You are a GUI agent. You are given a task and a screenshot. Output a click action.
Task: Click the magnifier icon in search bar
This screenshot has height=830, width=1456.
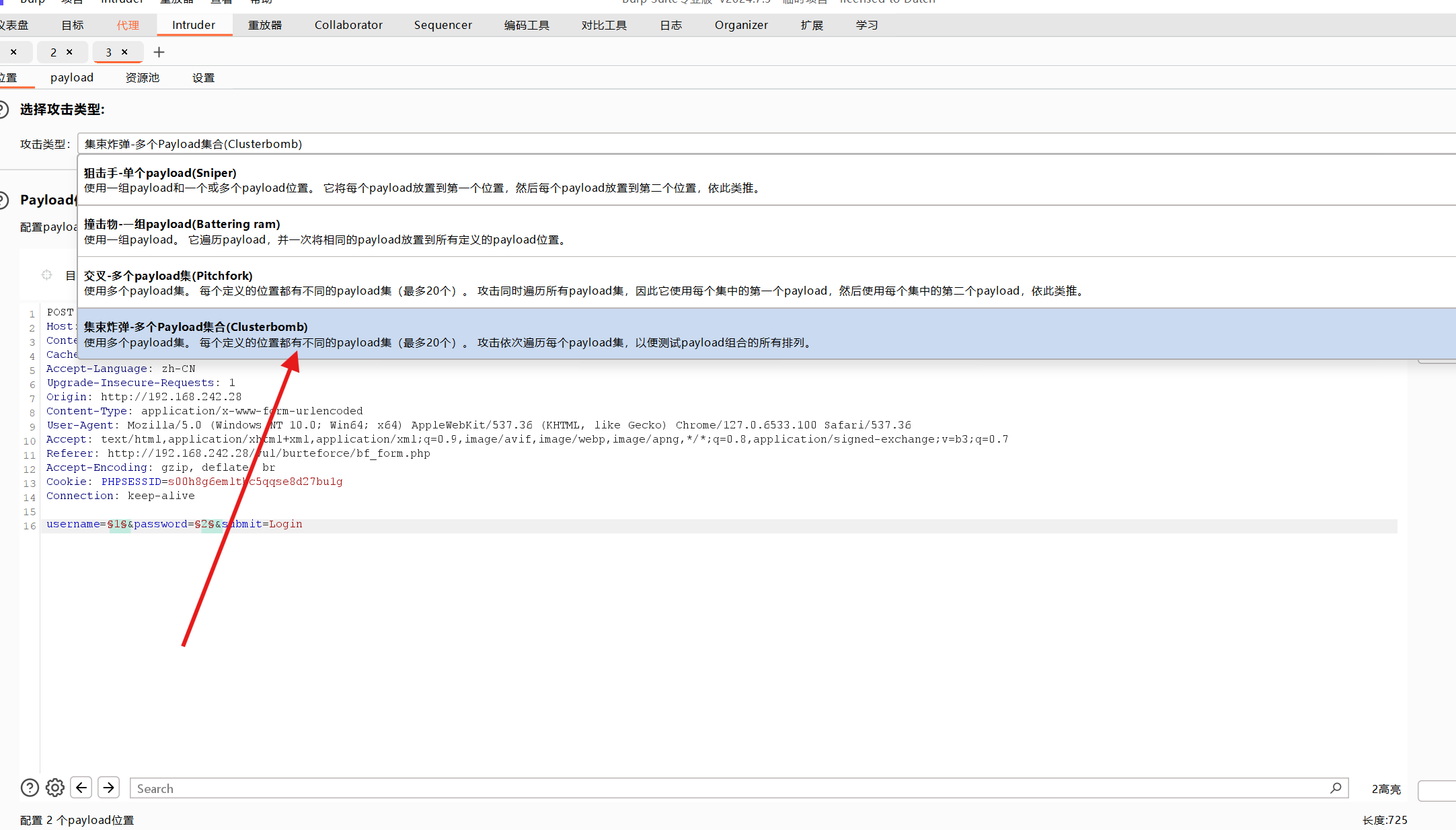click(x=1336, y=788)
